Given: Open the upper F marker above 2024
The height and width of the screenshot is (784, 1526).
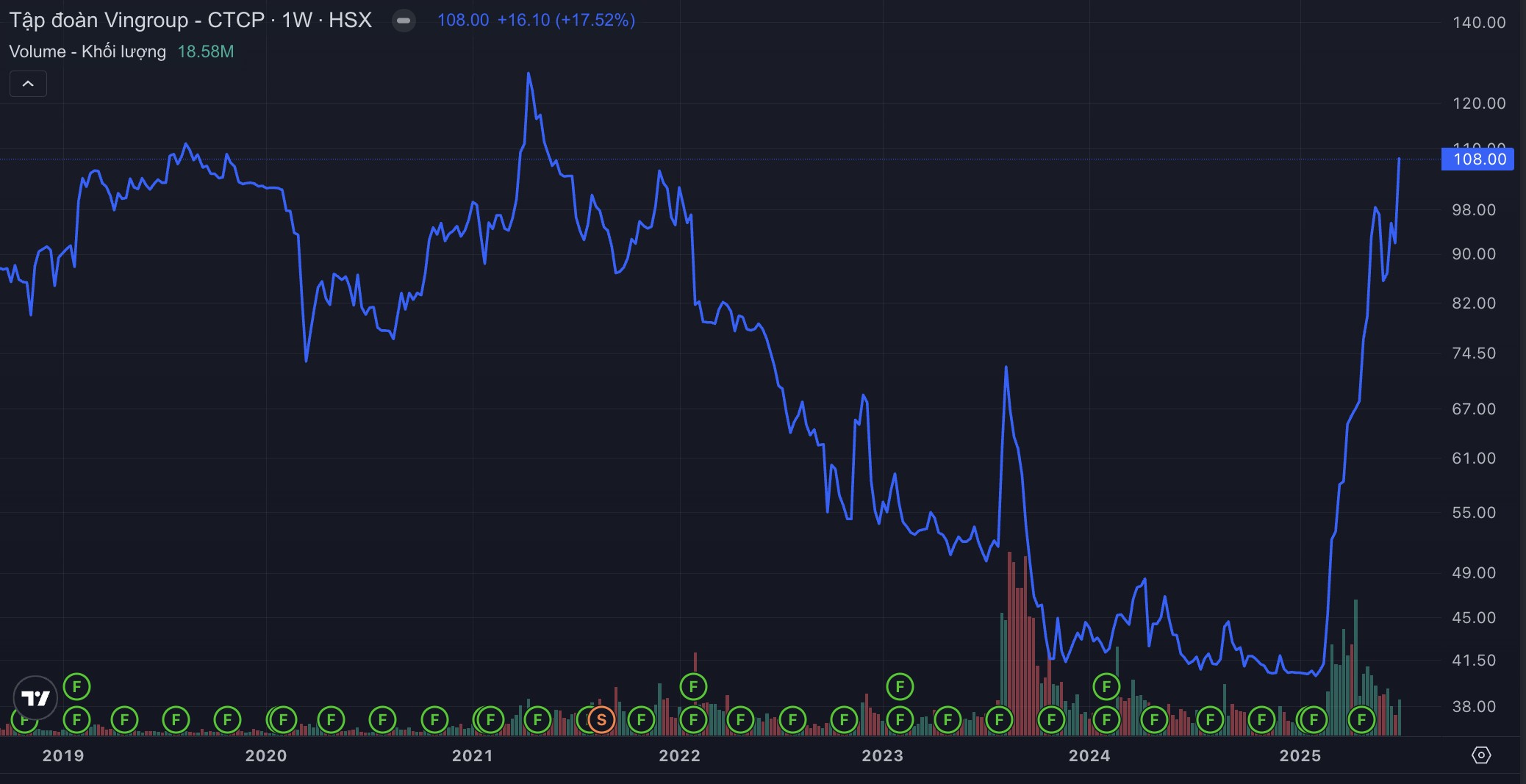Looking at the screenshot, I should (1106, 687).
